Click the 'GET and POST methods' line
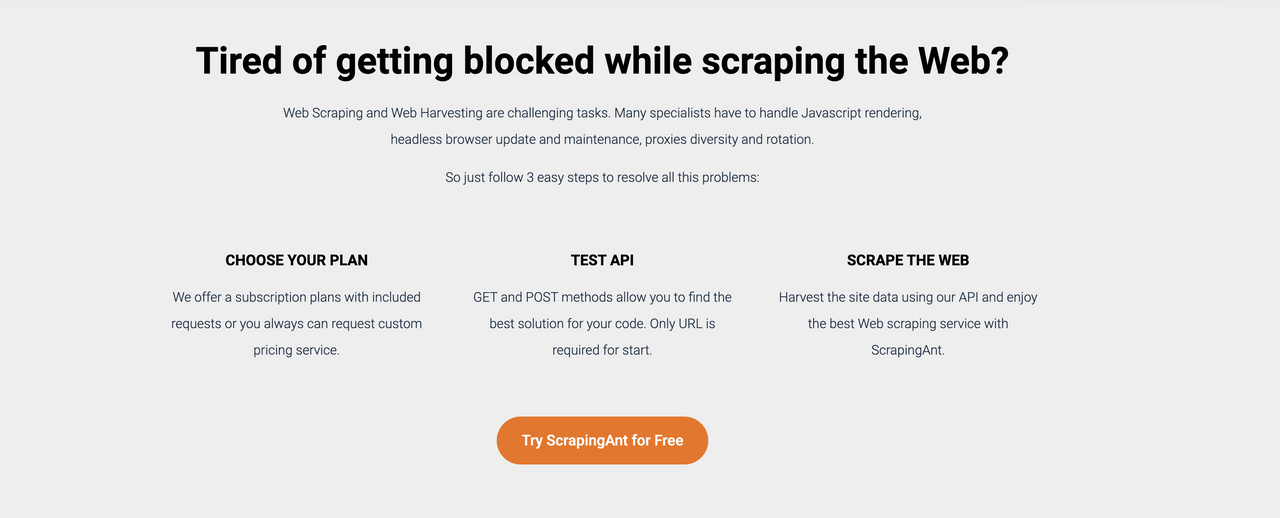Screen dimensions: 1280x518 point(602,297)
